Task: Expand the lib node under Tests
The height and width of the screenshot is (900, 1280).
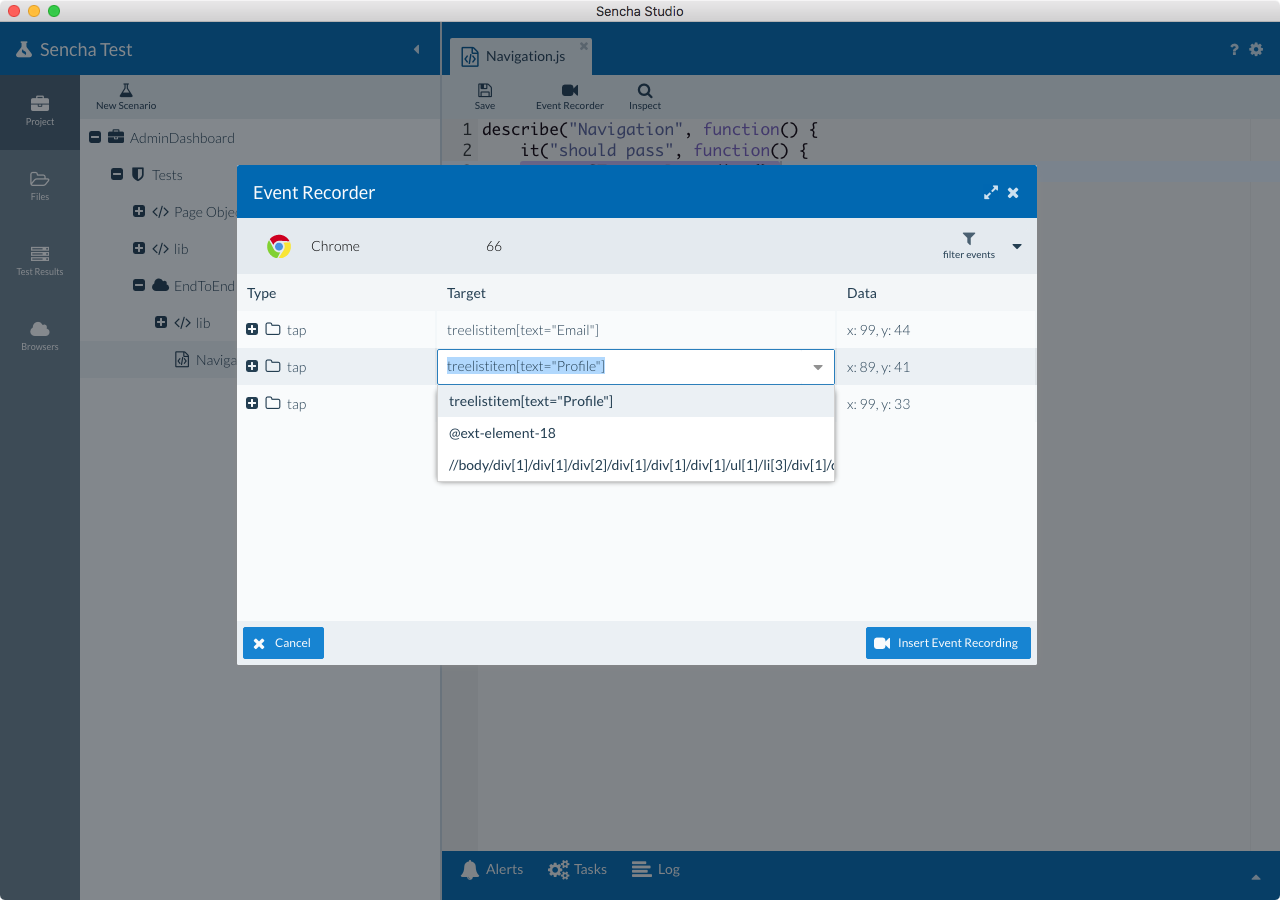Action: point(139,248)
